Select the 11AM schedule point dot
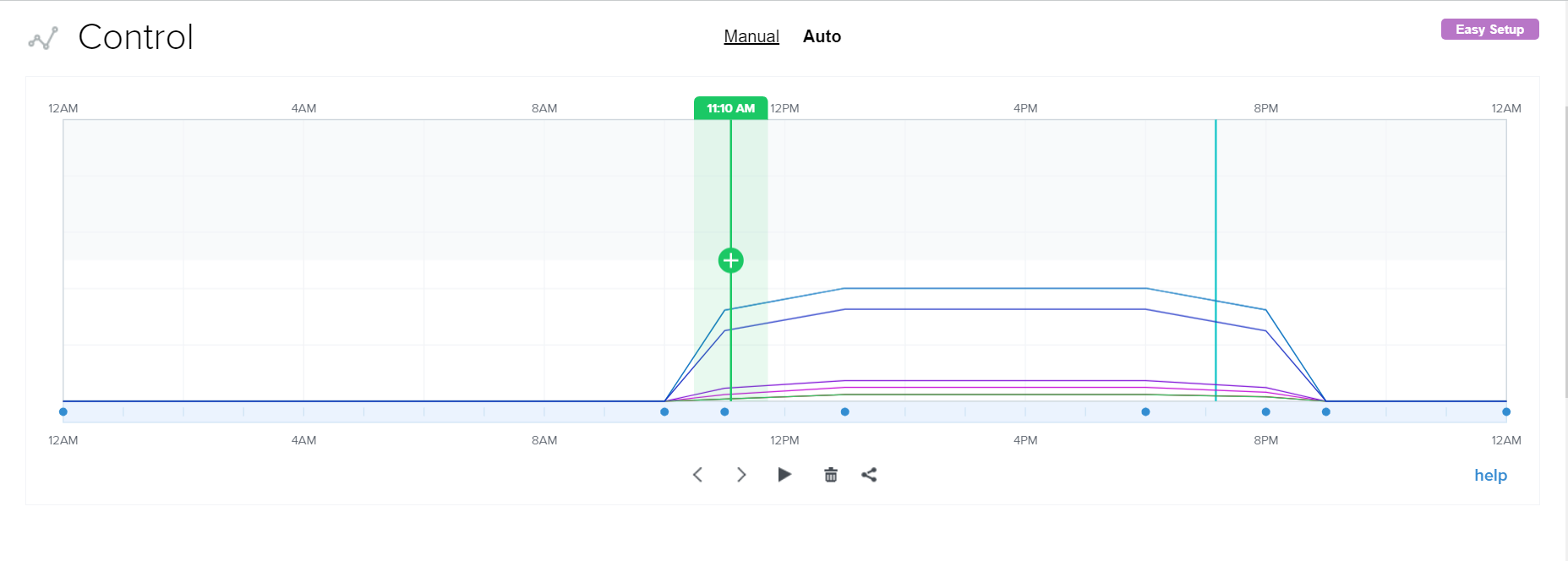This screenshot has height=561, width=1568. point(724,412)
